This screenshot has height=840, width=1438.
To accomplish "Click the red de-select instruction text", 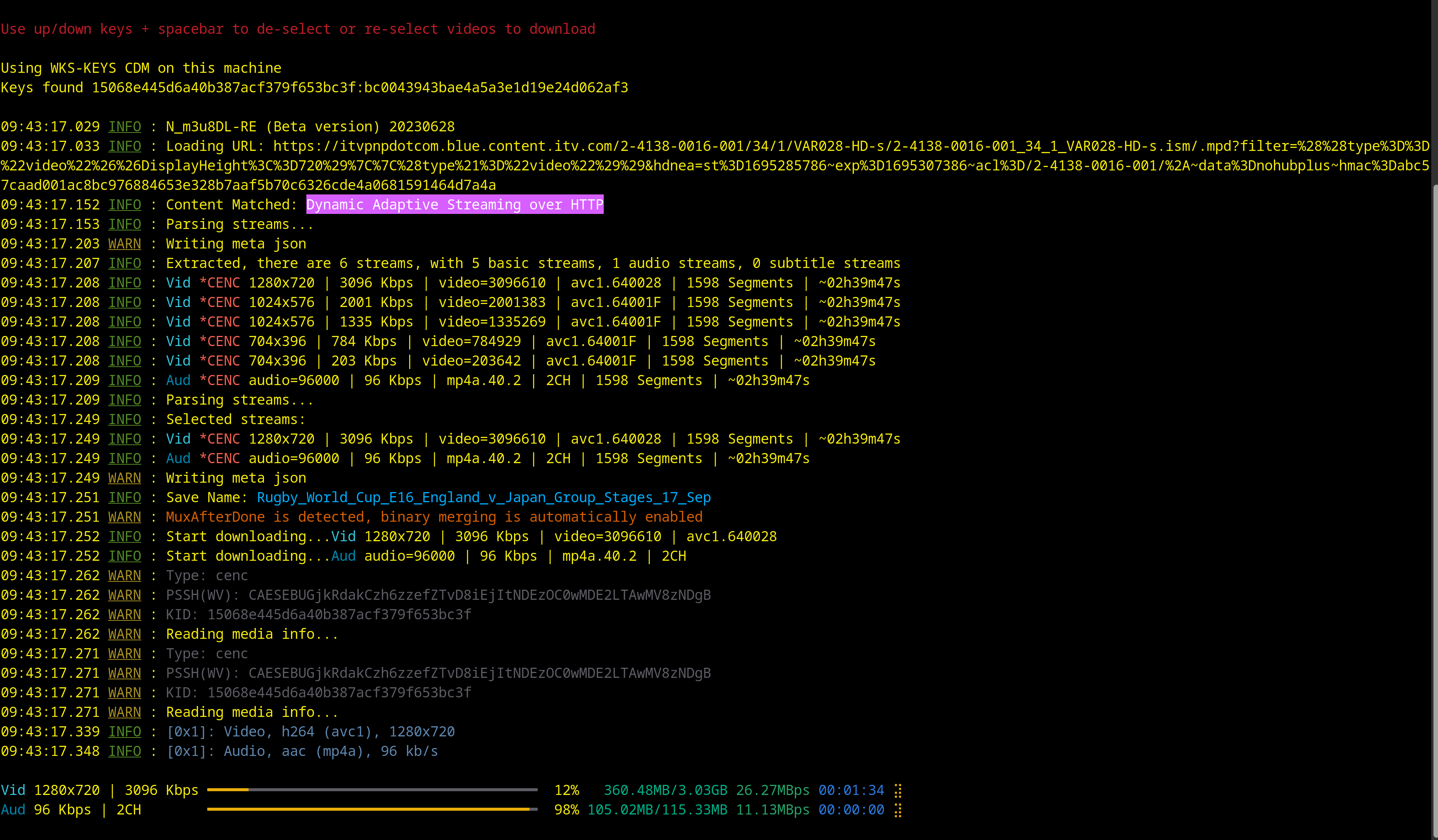I will coord(297,29).
